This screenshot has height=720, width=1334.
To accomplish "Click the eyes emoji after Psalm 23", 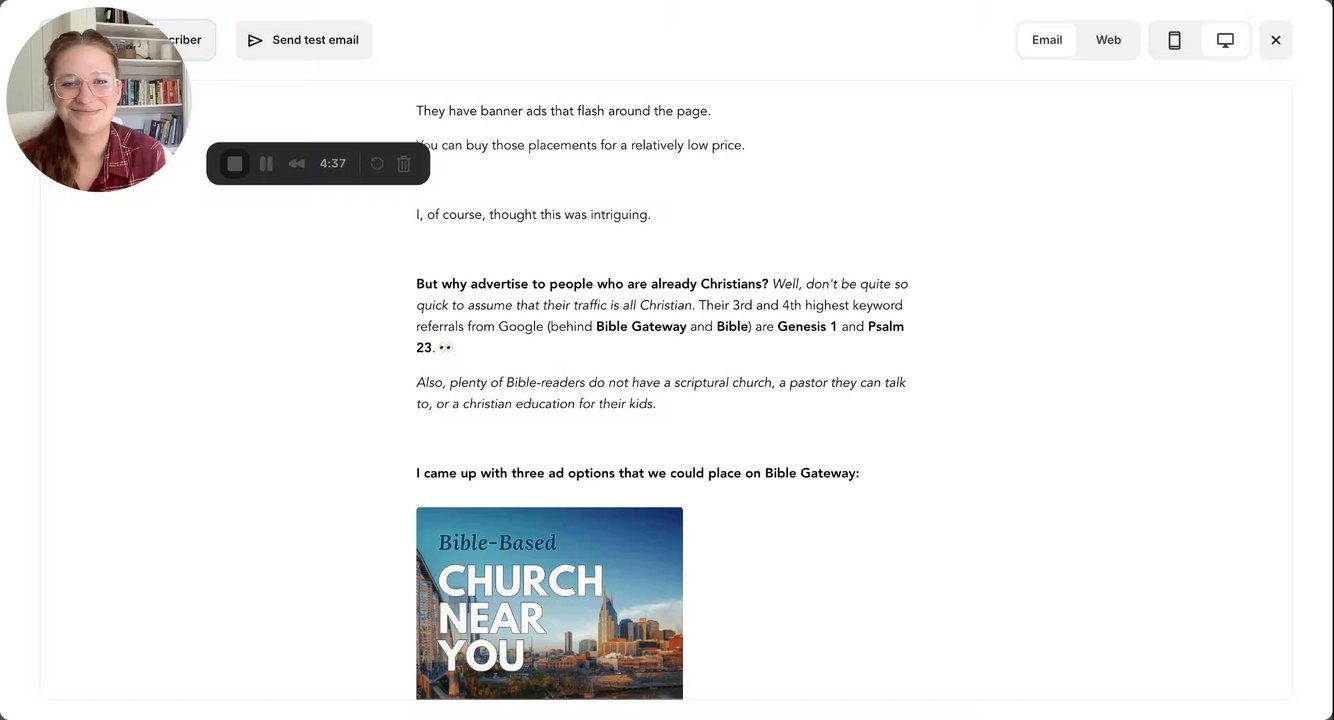I will click(x=446, y=348).
